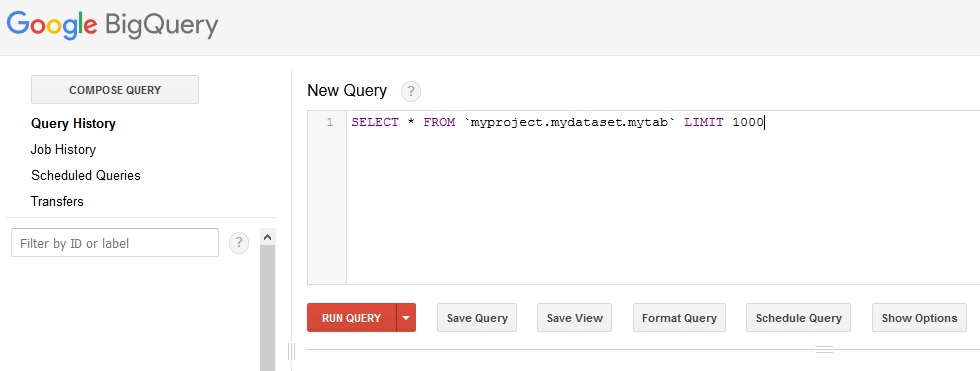Click the 1000 value in the query
The image size is (980, 371).
[748, 122]
